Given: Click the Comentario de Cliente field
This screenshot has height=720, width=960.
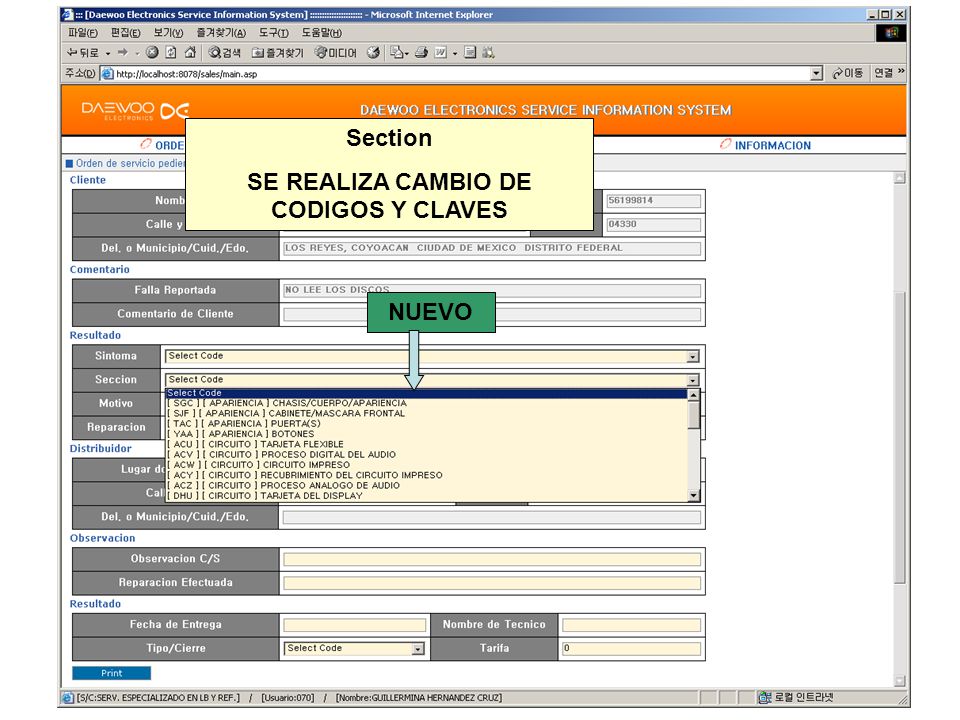Looking at the screenshot, I should (492, 315).
